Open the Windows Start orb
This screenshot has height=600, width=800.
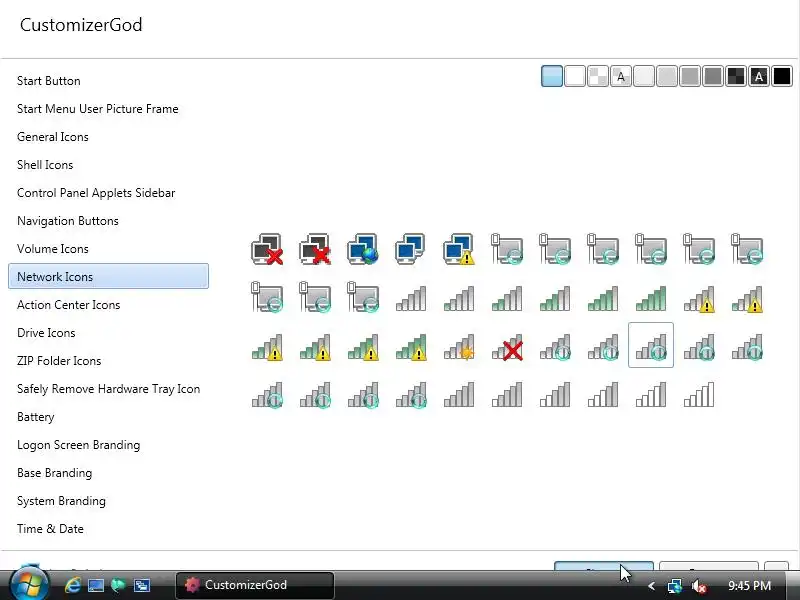[x=29, y=584]
